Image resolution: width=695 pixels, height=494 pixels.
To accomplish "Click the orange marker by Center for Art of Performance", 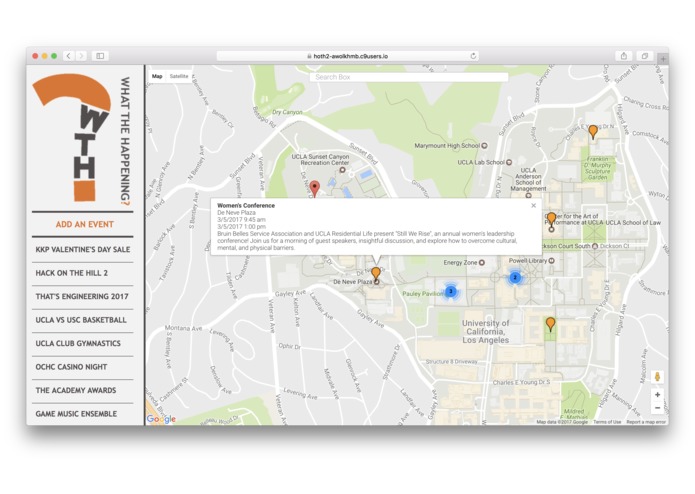I will (x=551, y=219).
